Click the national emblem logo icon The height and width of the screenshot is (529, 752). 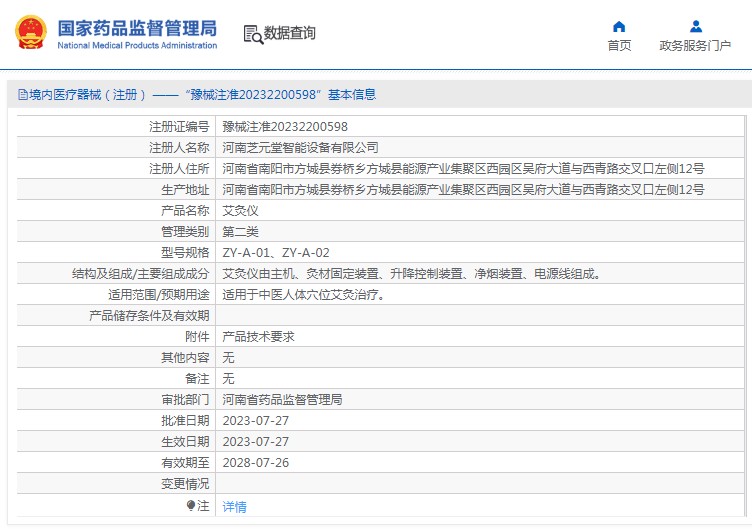pyautogui.click(x=31, y=32)
